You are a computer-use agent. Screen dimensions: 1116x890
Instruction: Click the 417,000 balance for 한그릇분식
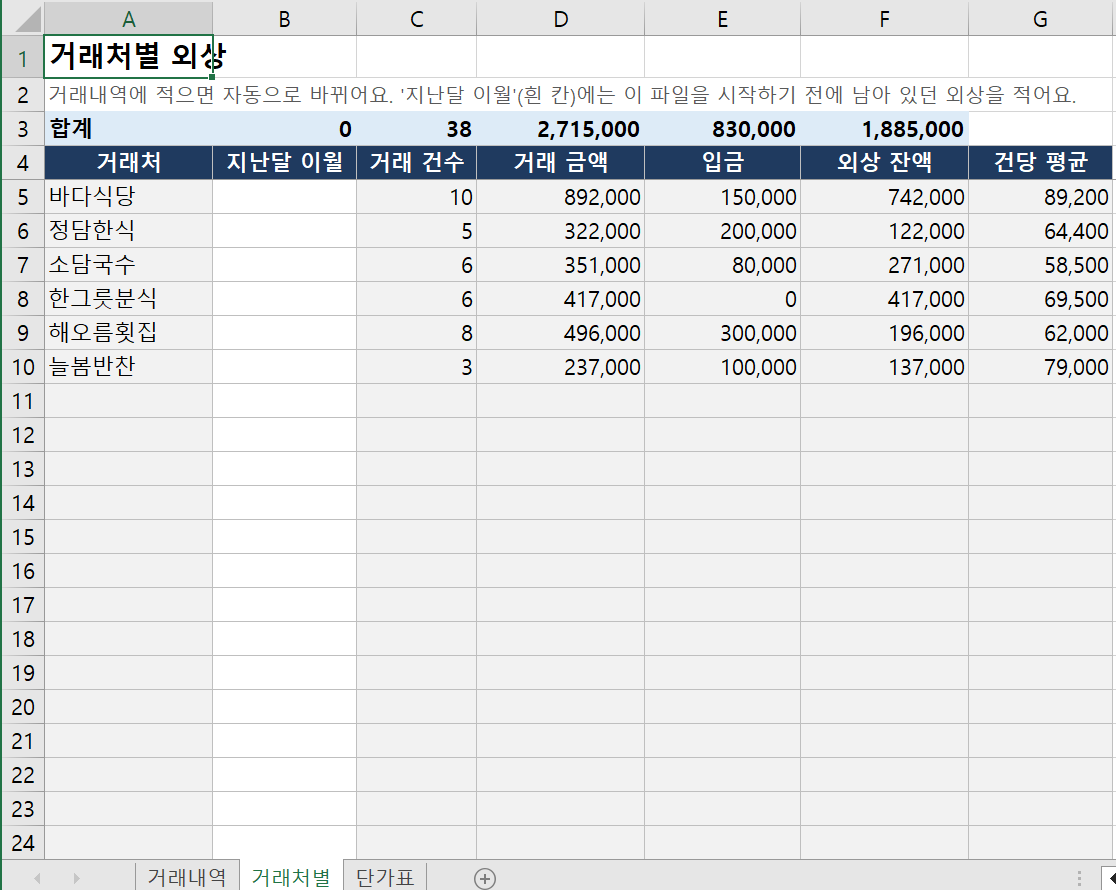(884, 298)
